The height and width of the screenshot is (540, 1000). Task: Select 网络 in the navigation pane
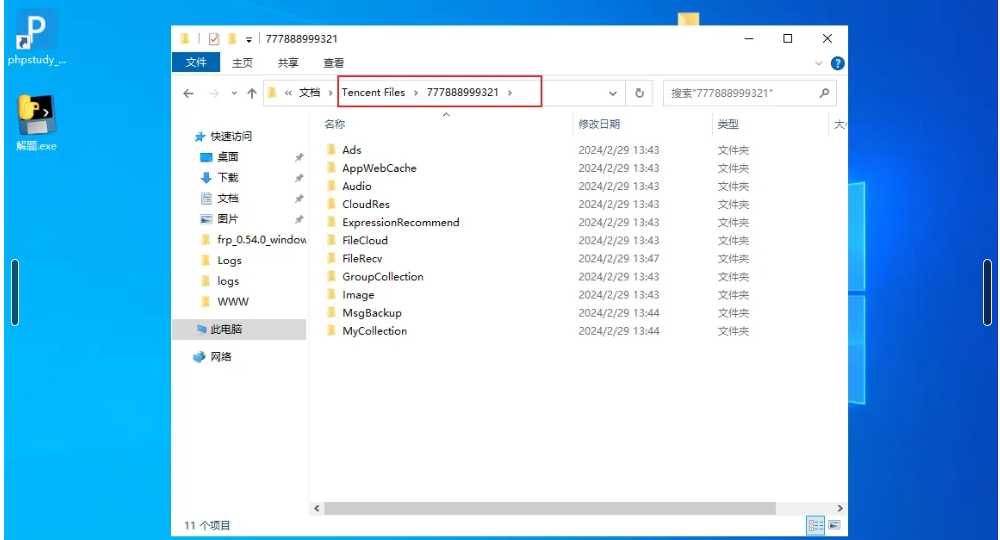click(x=221, y=356)
